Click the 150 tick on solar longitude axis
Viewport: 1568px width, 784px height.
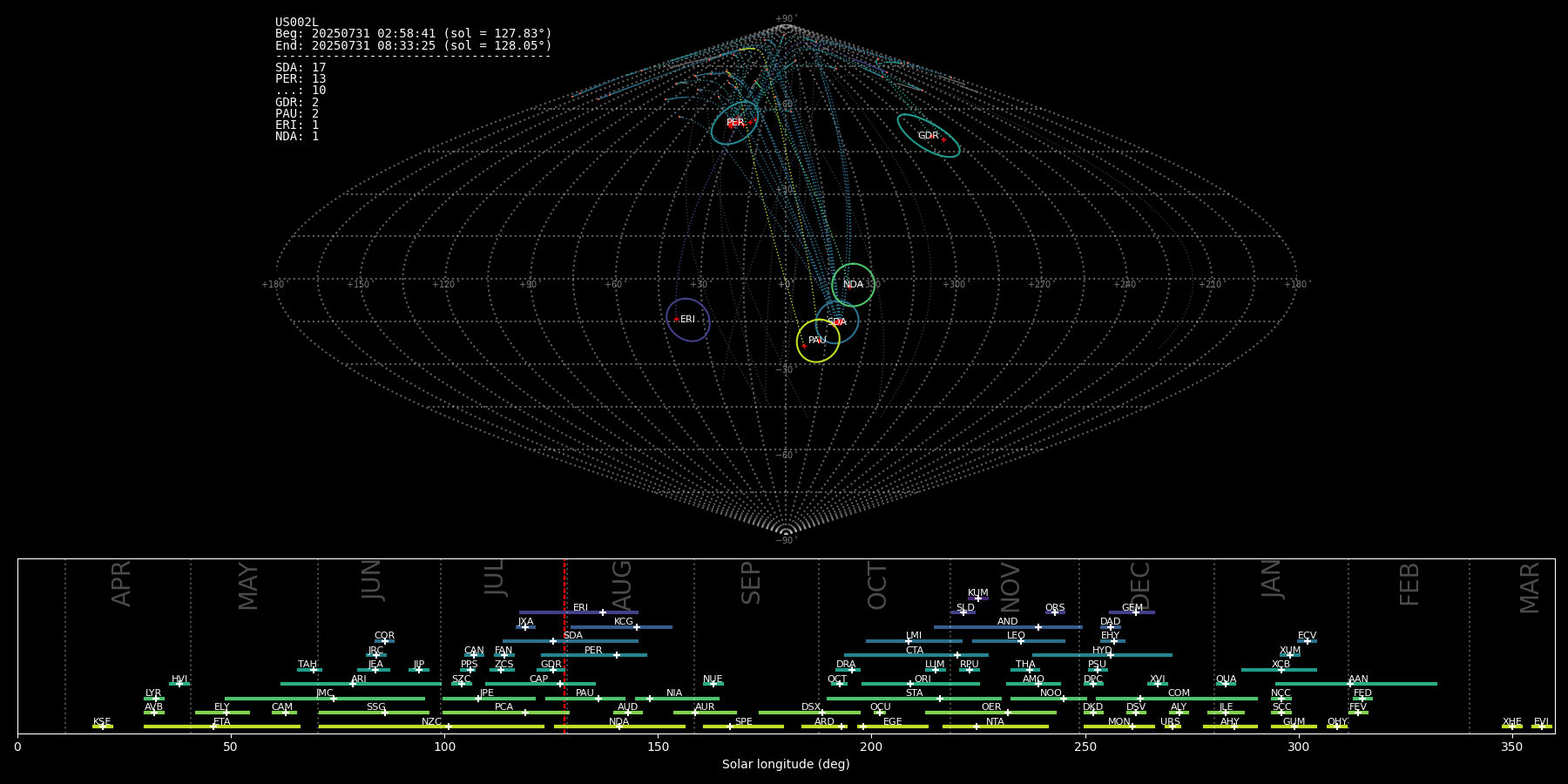click(658, 747)
